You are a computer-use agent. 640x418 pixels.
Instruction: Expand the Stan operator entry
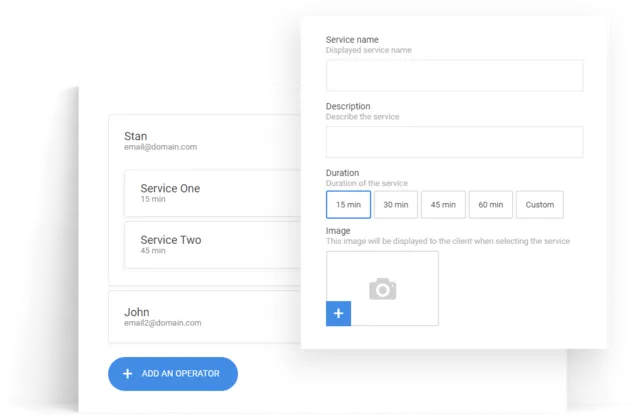pyautogui.click(x=136, y=135)
